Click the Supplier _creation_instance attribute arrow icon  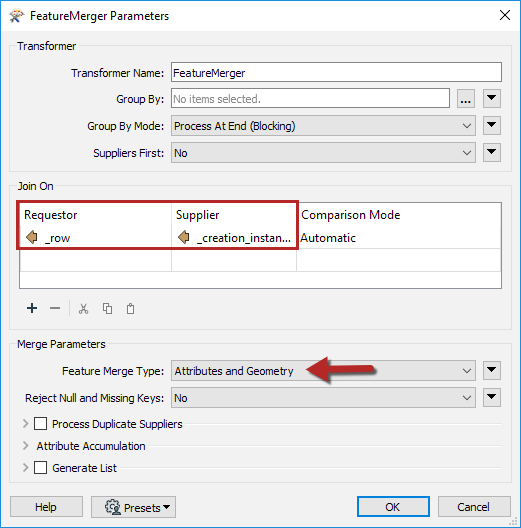click(x=184, y=237)
